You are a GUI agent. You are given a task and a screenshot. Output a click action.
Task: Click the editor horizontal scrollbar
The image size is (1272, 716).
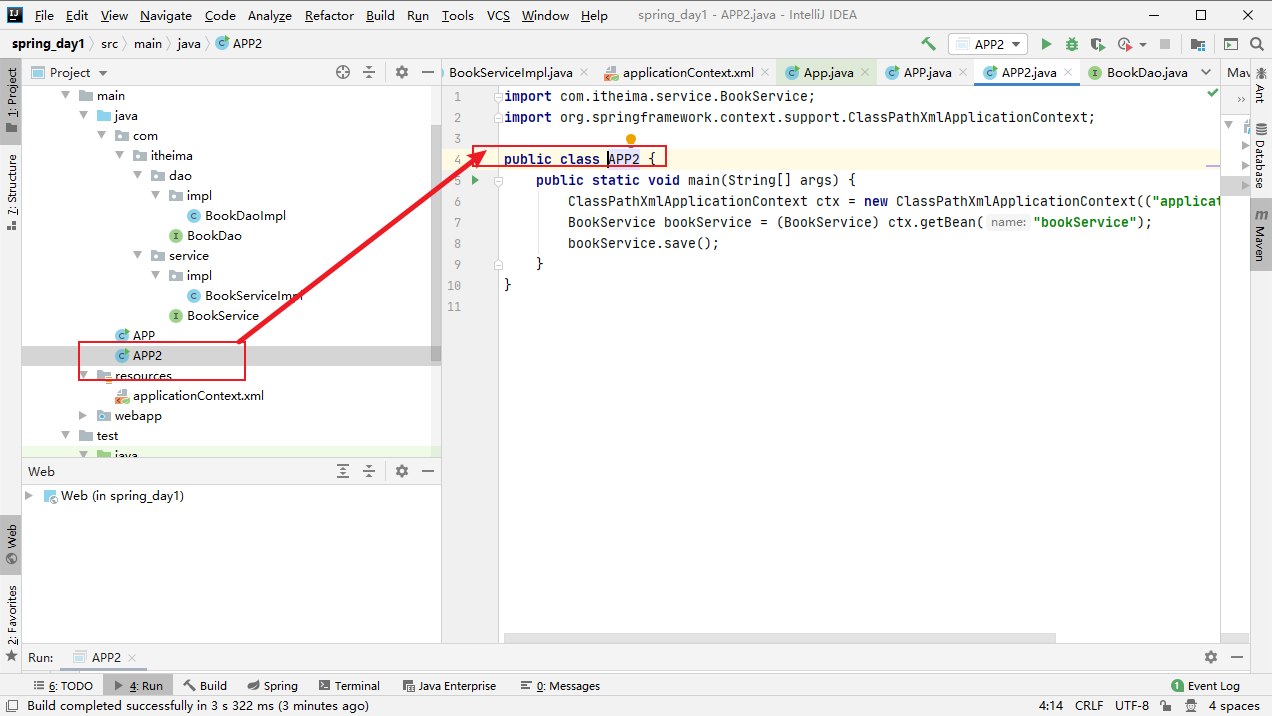coord(779,637)
